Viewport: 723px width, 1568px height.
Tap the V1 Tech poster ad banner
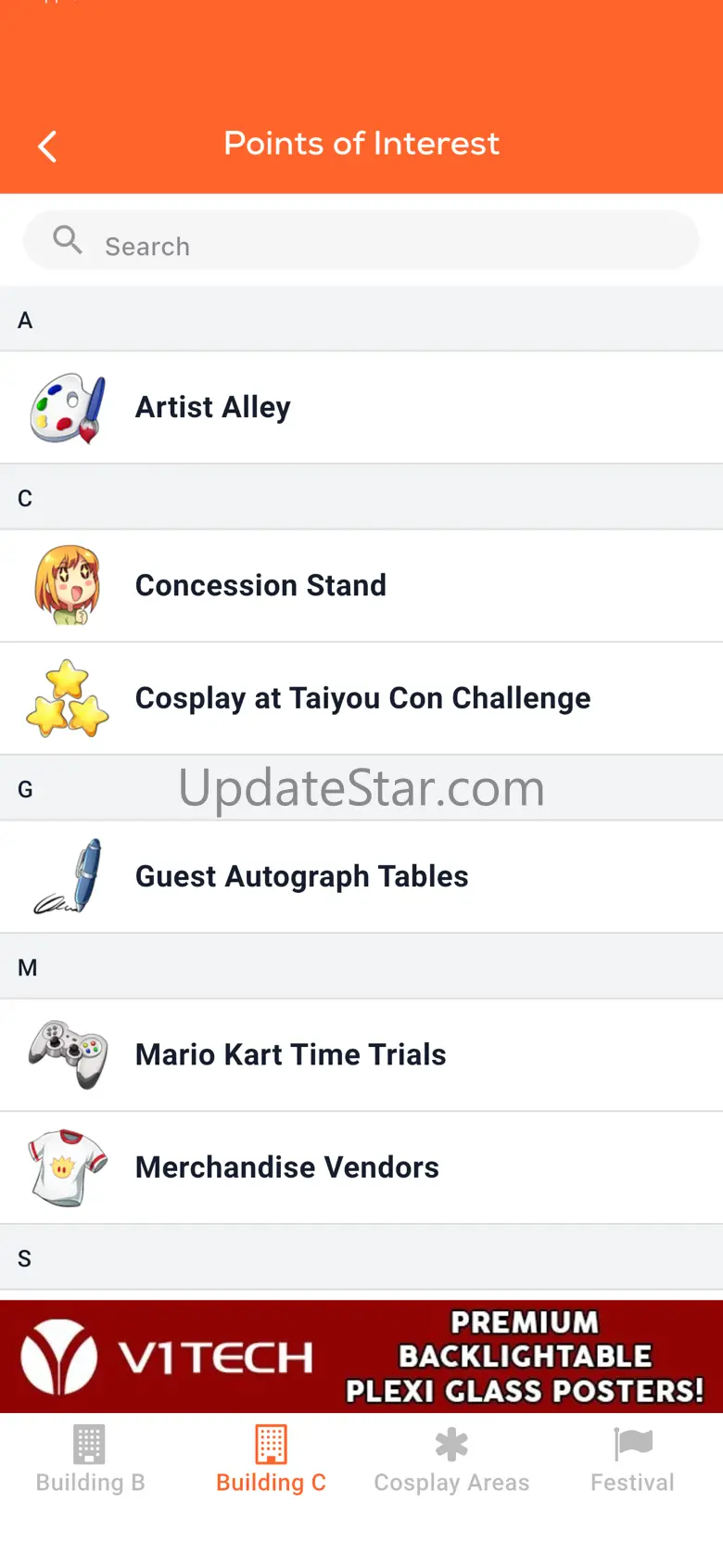(361, 1356)
